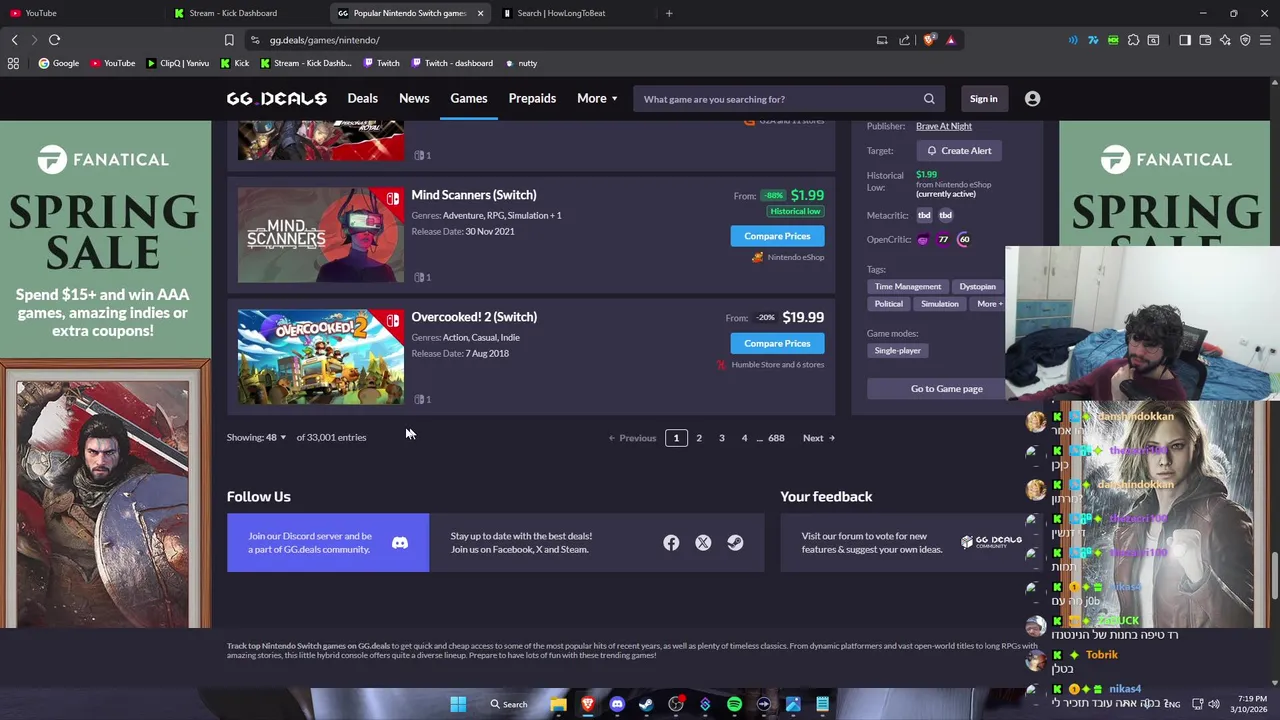Image resolution: width=1280 pixels, height=720 pixels.
Task: Select the Single-player game mode tag
Action: [897, 351]
